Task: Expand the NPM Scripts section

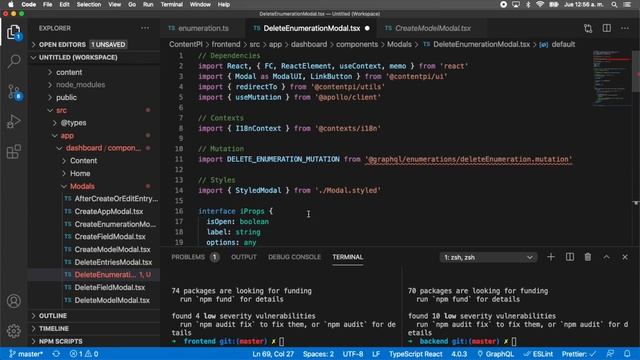Action: click(60, 341)
